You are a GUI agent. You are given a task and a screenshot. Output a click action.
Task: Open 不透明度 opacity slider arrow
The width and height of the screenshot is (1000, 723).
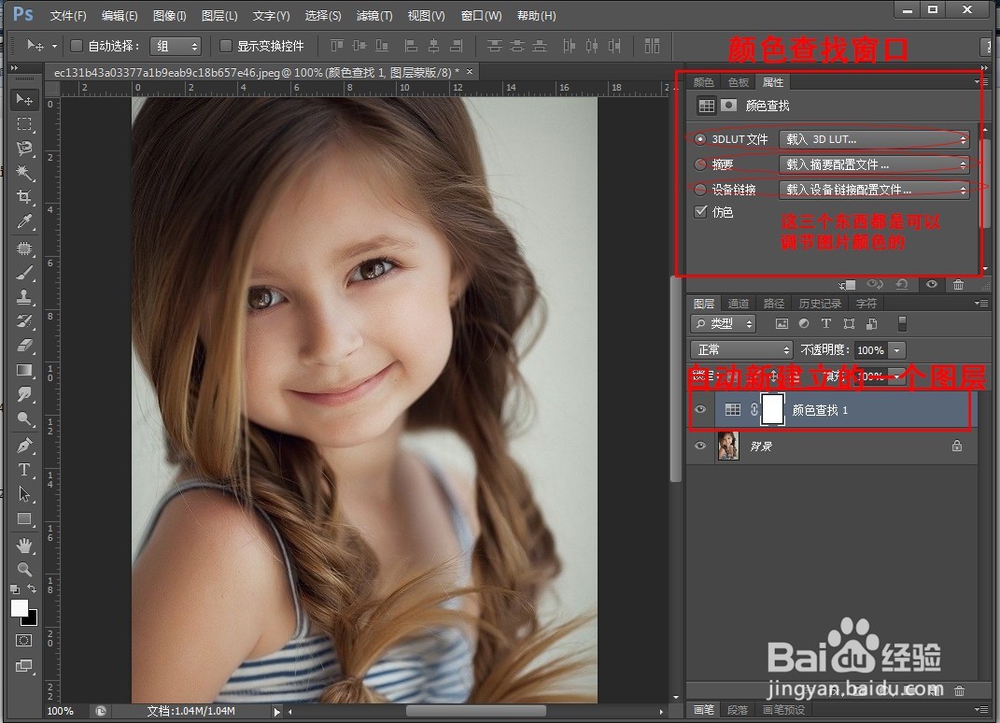coord(897,350)
